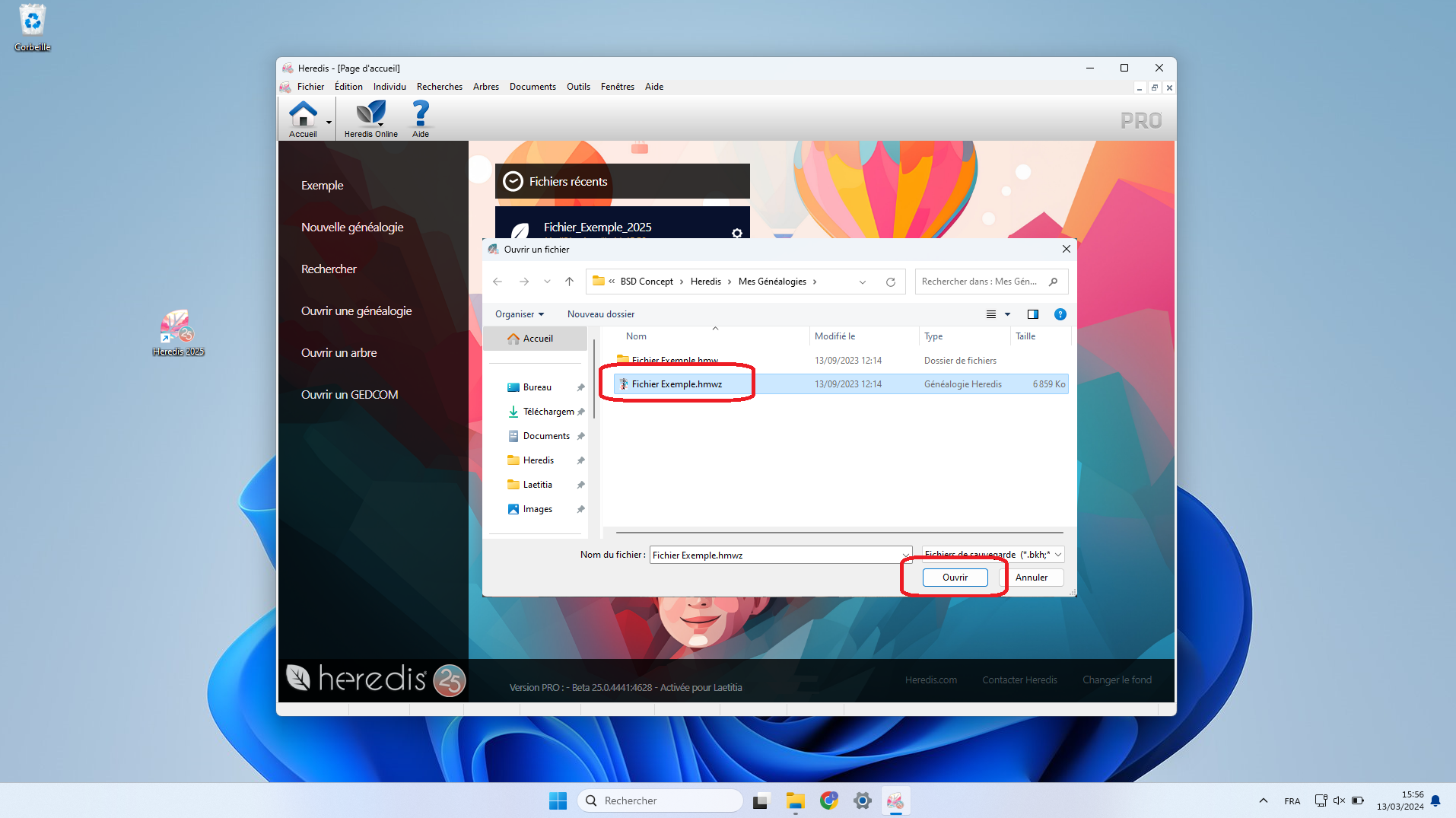1456x818 pixels.
Task: Select Fichier Exemple.hmwz in file list
Action: coord(676,384)
